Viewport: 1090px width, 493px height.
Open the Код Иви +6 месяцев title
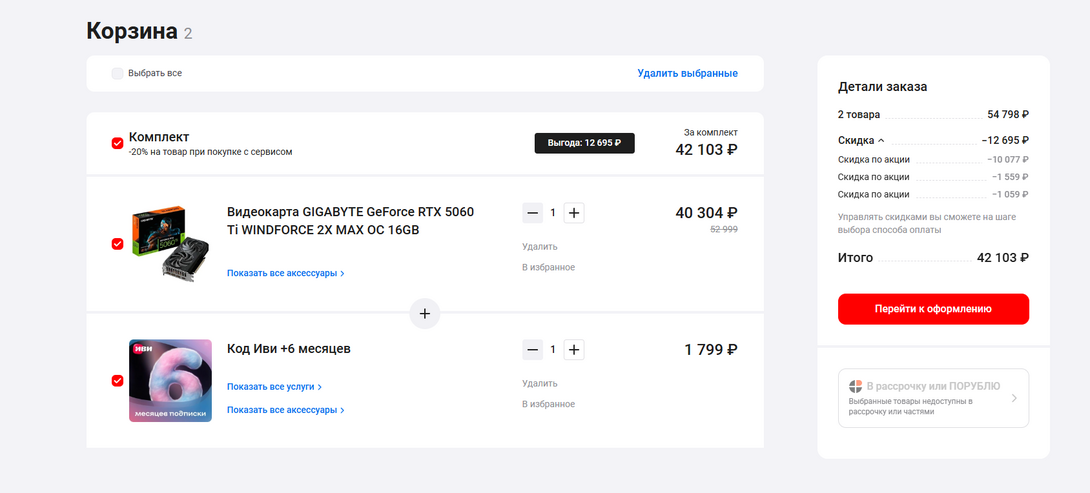click(x=288, y=348)
